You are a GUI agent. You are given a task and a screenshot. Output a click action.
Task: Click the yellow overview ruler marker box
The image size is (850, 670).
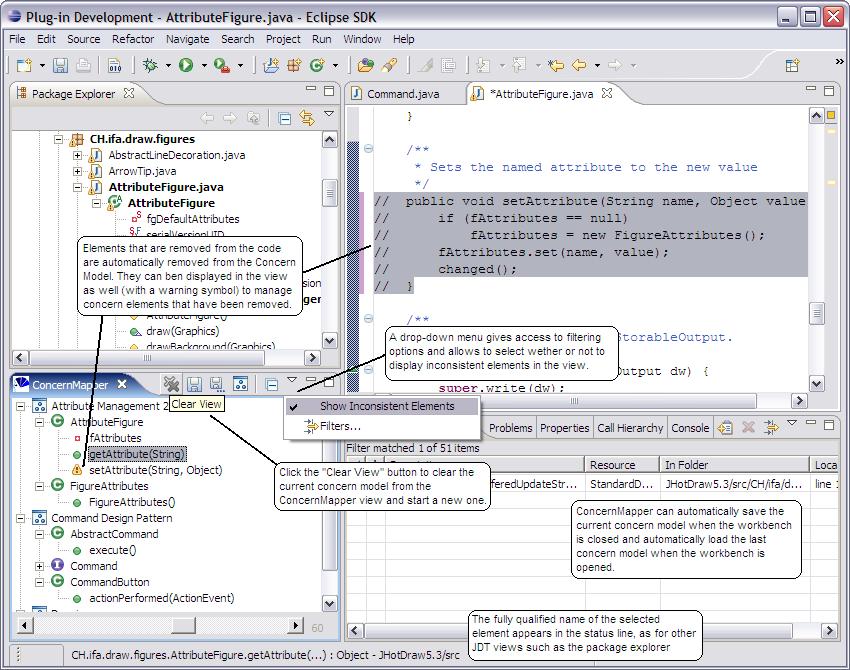pos(830,115)
